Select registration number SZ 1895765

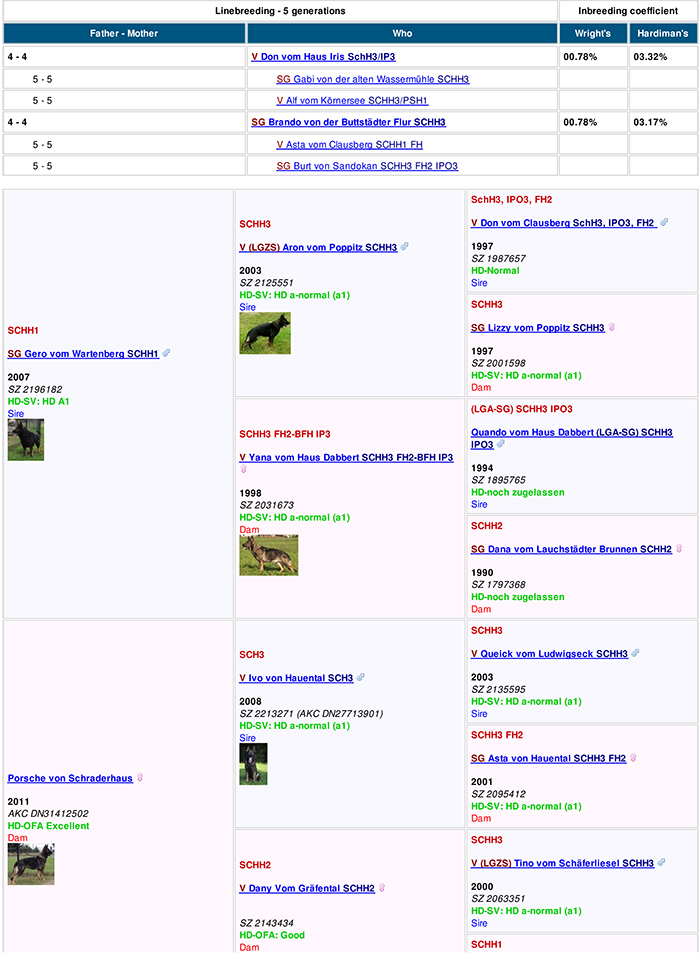click(x=499, y=480)
